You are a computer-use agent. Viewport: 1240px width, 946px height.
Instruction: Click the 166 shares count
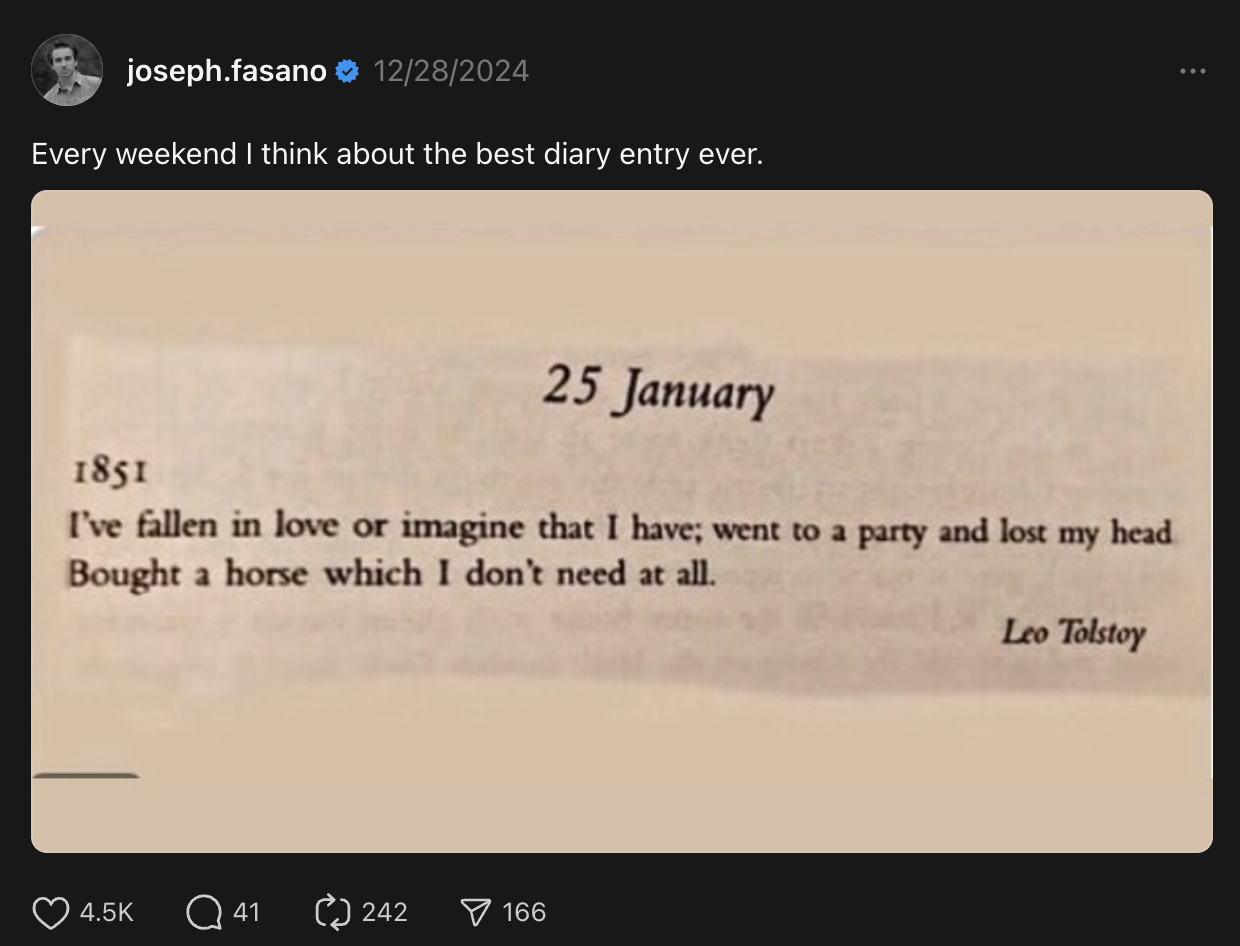524,912
